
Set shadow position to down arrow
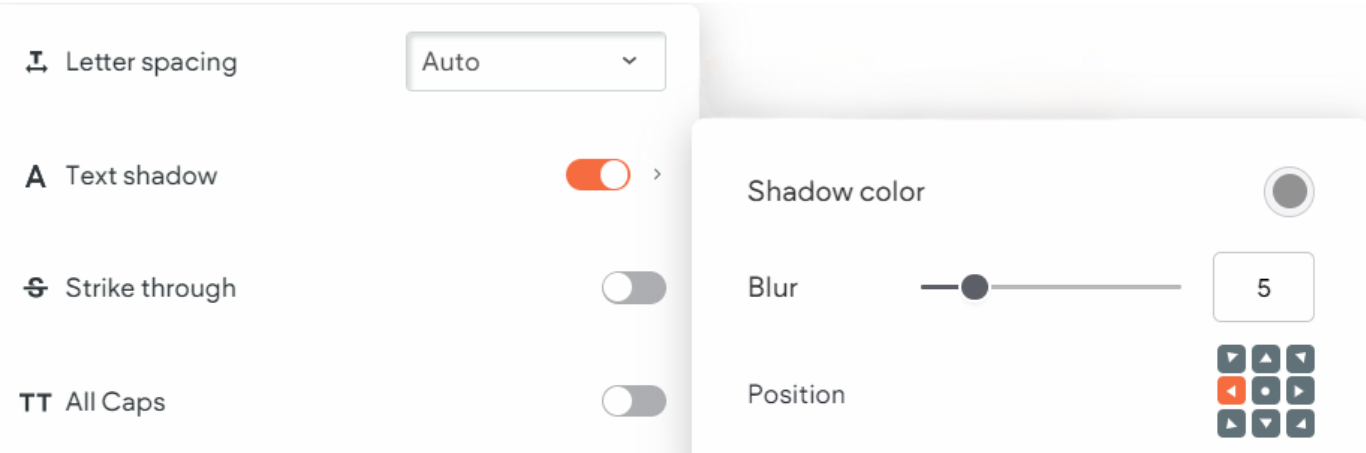click(x=1266, y=424)
